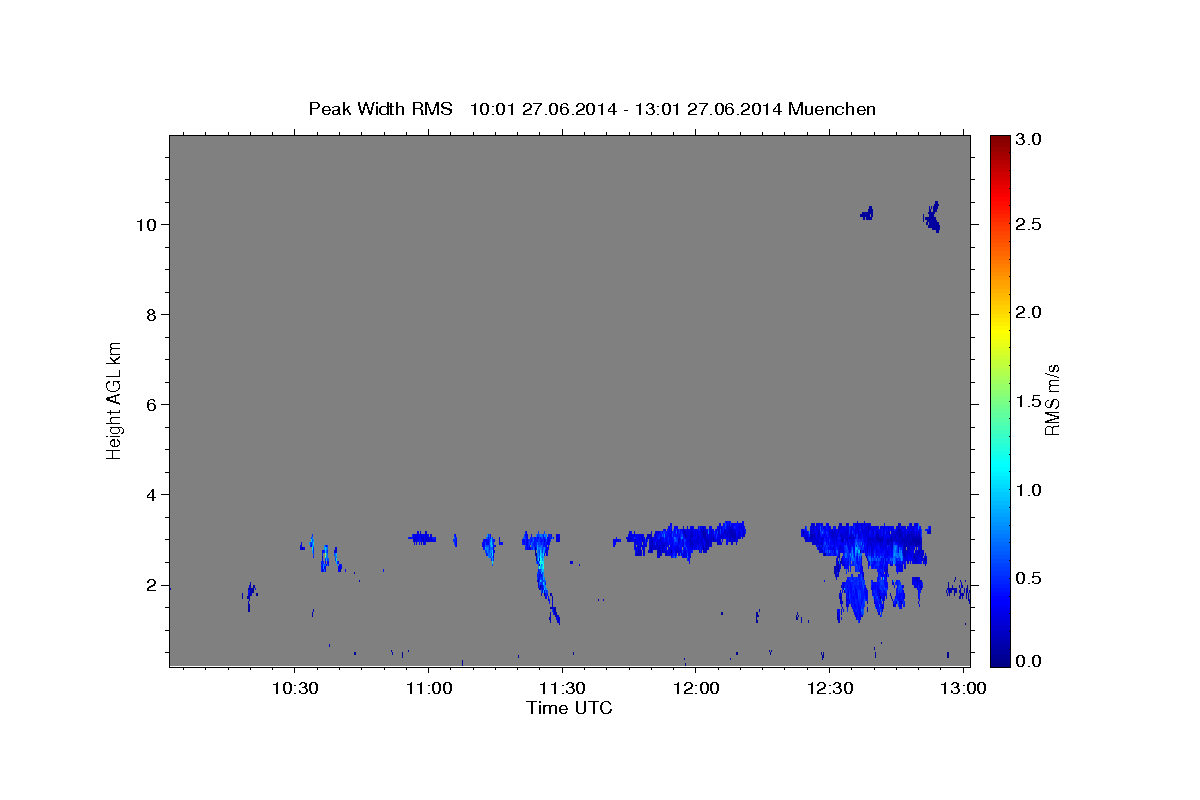The image size is (1200, 800).
Task: Click the colorbar value 1.0
Action: [1029, 490]
